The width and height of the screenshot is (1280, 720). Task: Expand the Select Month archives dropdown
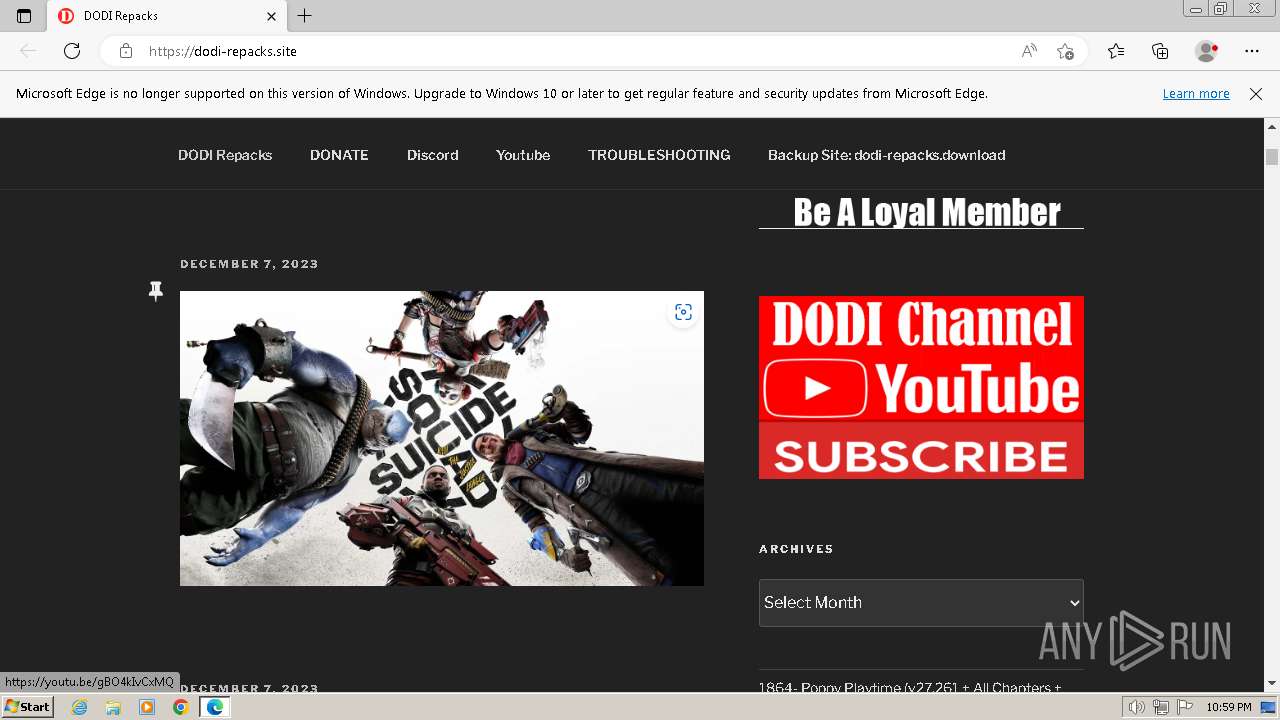click(921, 603)
